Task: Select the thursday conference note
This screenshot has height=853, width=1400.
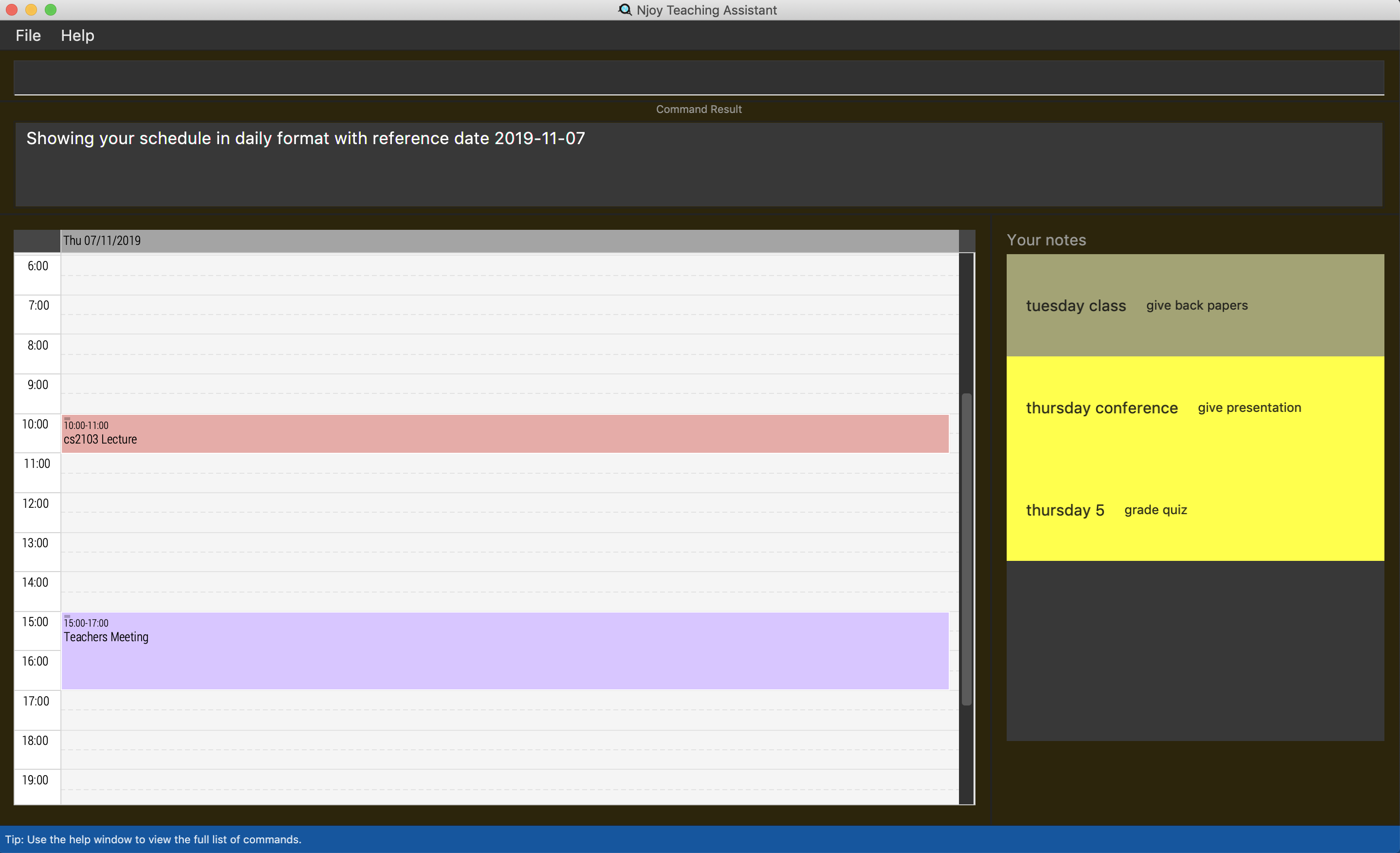Action: tap(1195, 408)
